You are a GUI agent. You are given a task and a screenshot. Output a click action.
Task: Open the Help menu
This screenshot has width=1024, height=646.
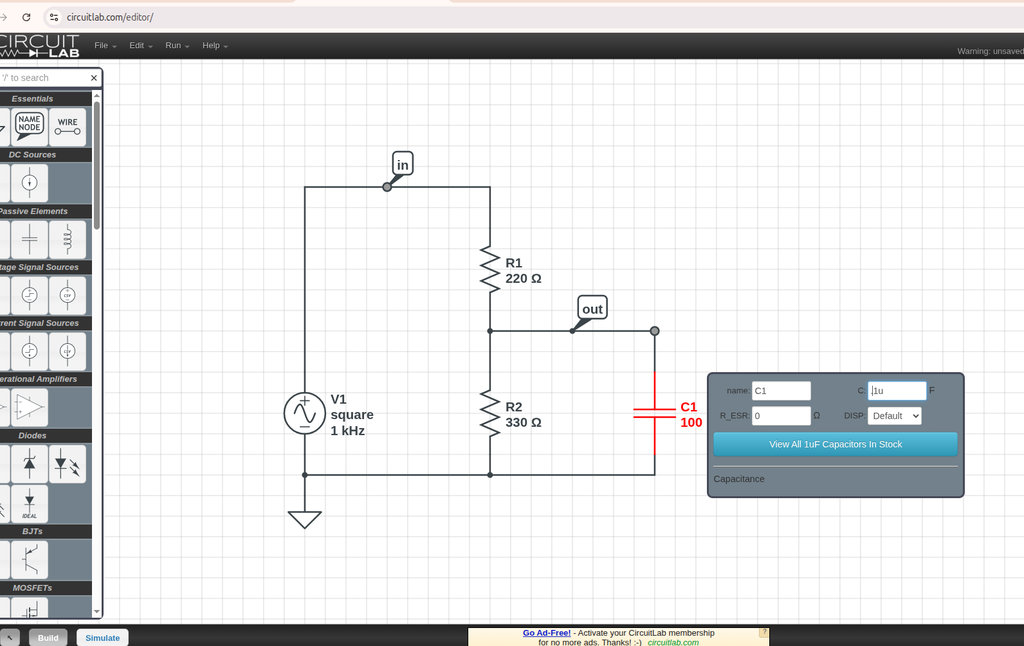point(215,46)
